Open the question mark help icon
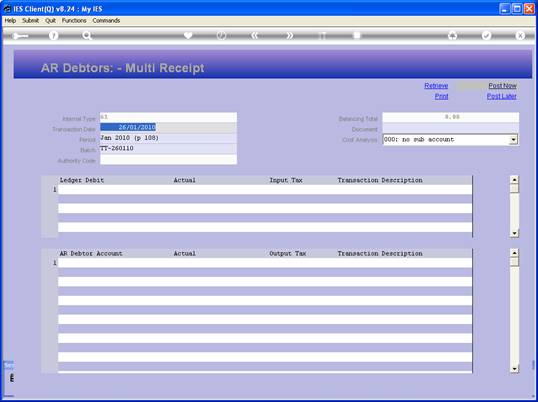The height and width of the screenshot is (402, 538). [x=53, y=36]
